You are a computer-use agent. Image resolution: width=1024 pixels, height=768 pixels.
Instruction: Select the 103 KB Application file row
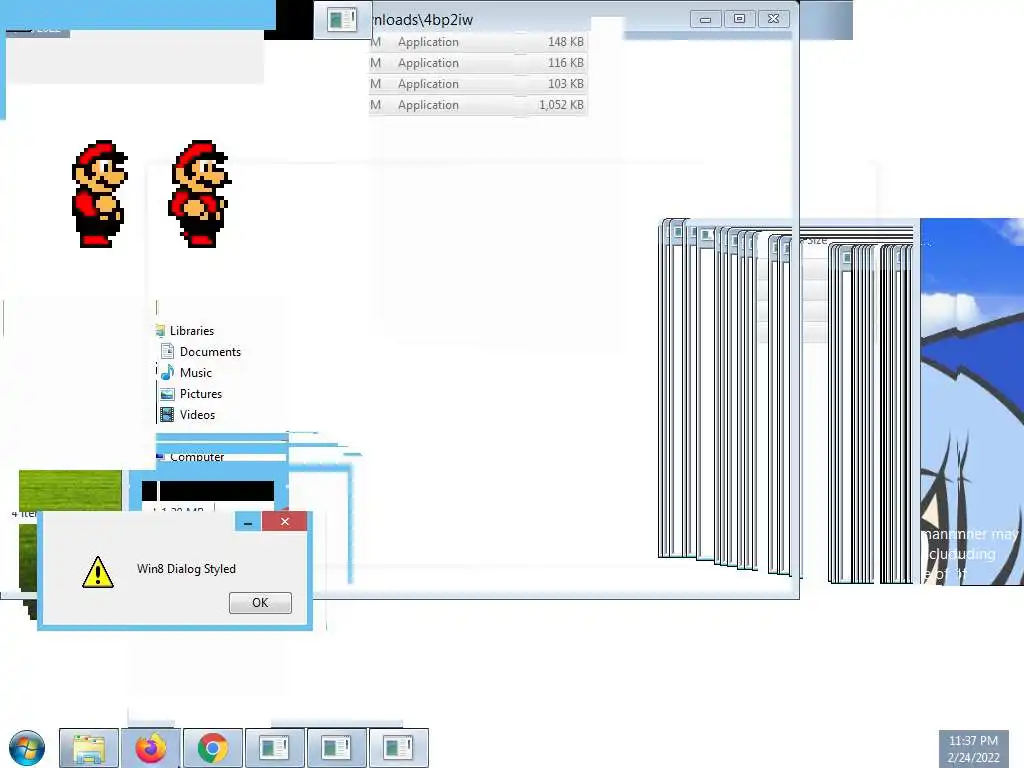(x=478, y=84)
